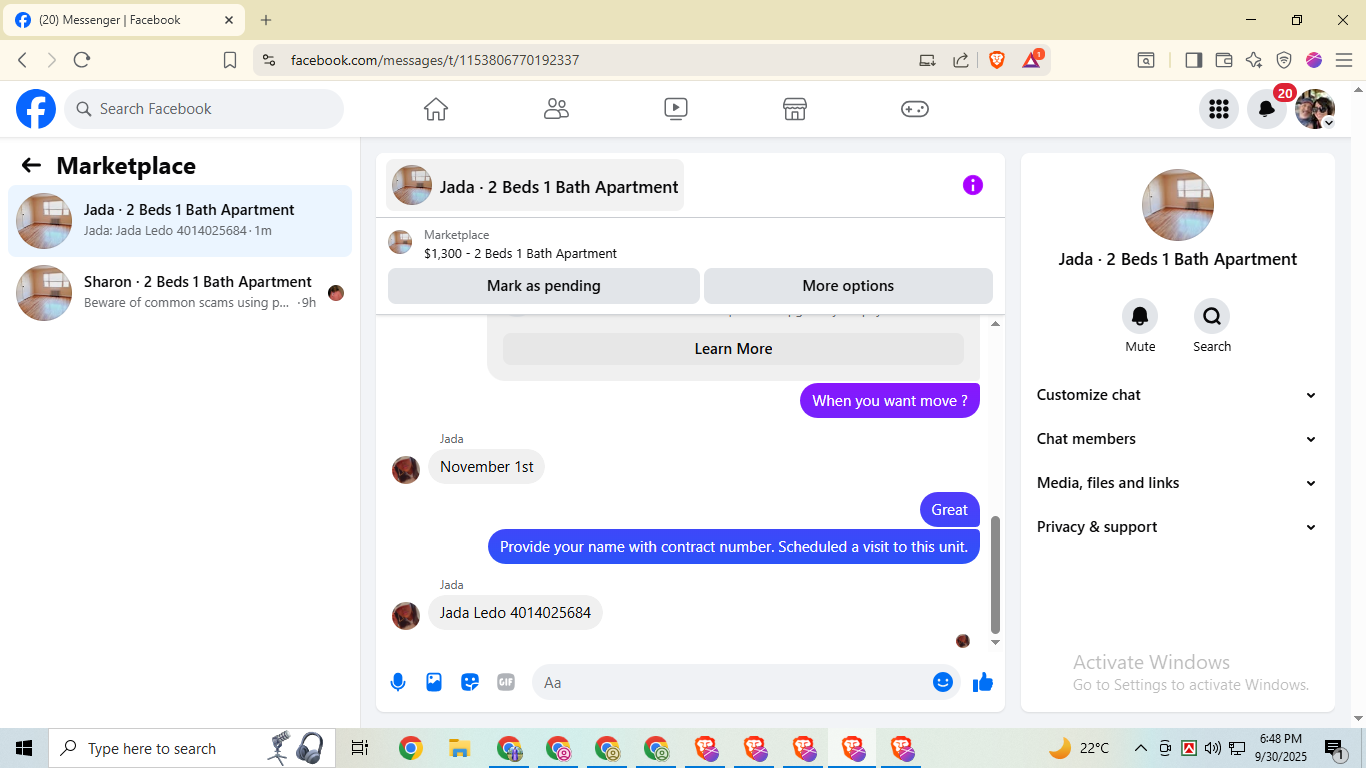Viewport: 1366px width, 768px height.
Task: Send a thumbs-up like
Action: pos(983,682)
